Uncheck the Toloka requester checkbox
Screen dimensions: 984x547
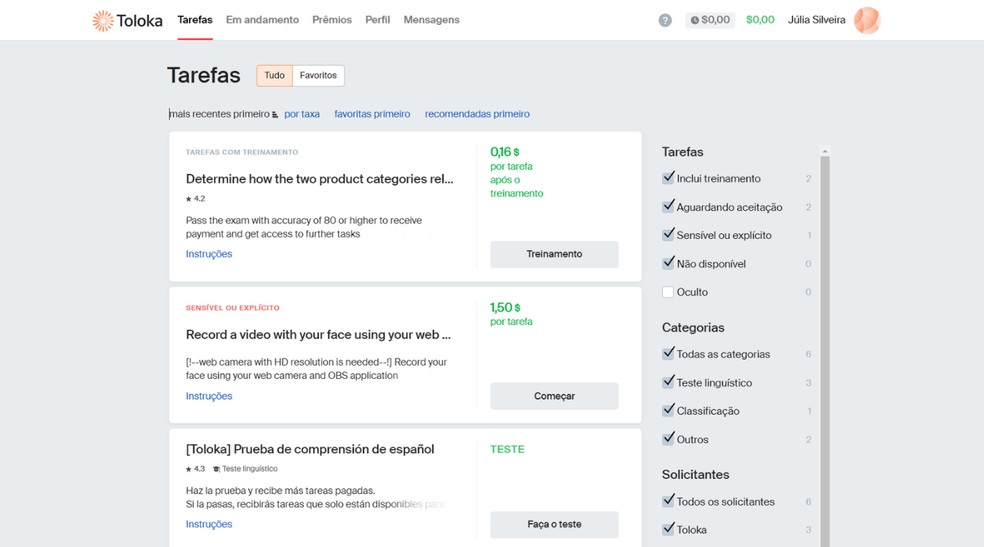(x=668, y=529)
